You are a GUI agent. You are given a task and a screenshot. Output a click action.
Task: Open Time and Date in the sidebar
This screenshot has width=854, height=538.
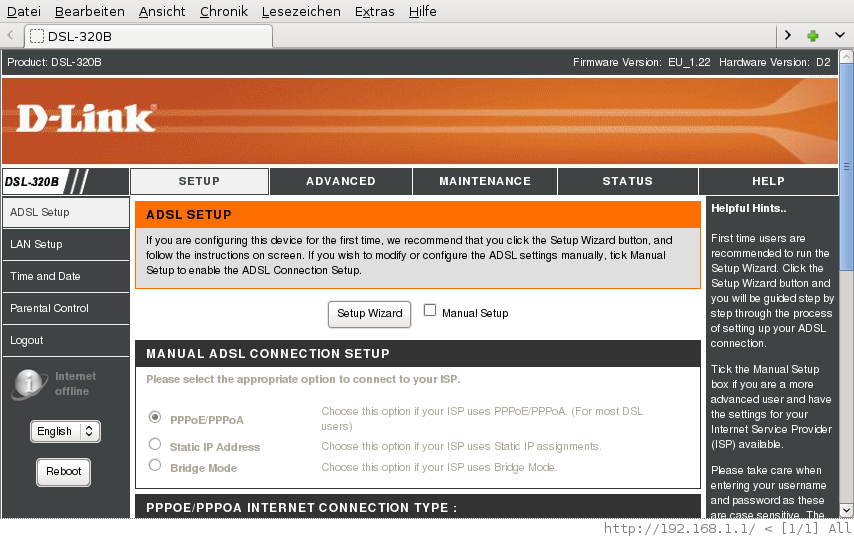[66, 277]
